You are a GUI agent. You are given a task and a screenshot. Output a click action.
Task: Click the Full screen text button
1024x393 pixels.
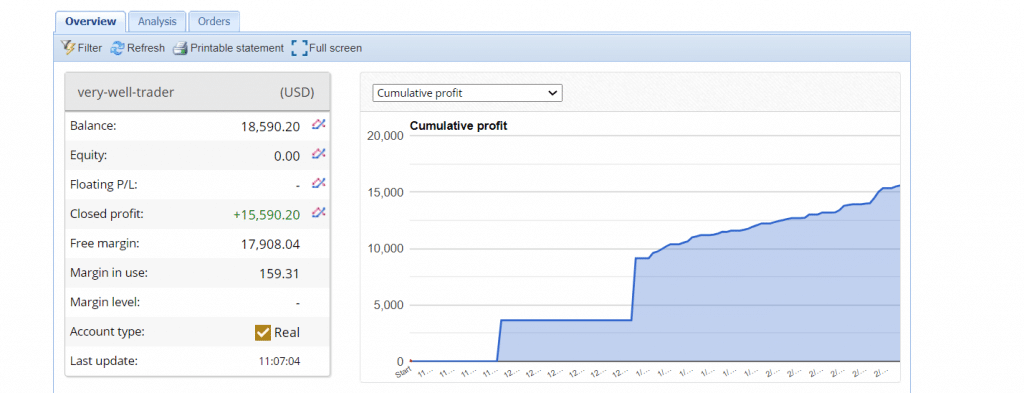pyautogui.click(x=336, y=48)
